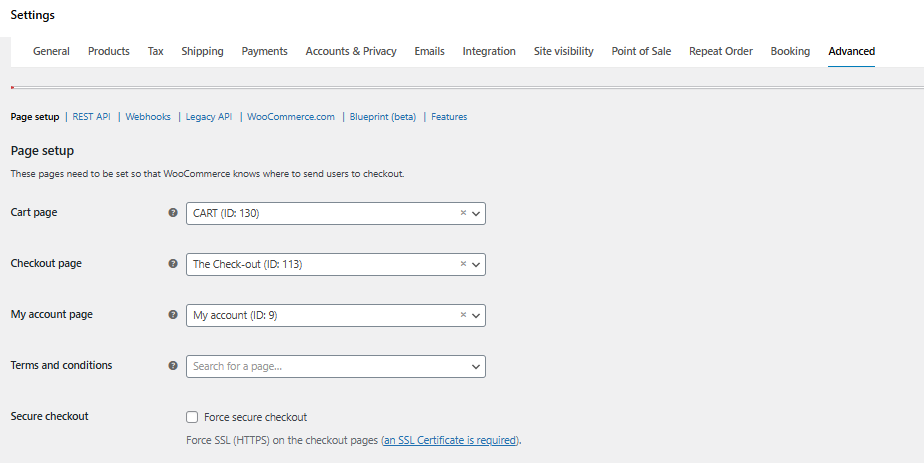Open the REST API section link
Screen dimensions: 924x463
coord(91,117)
